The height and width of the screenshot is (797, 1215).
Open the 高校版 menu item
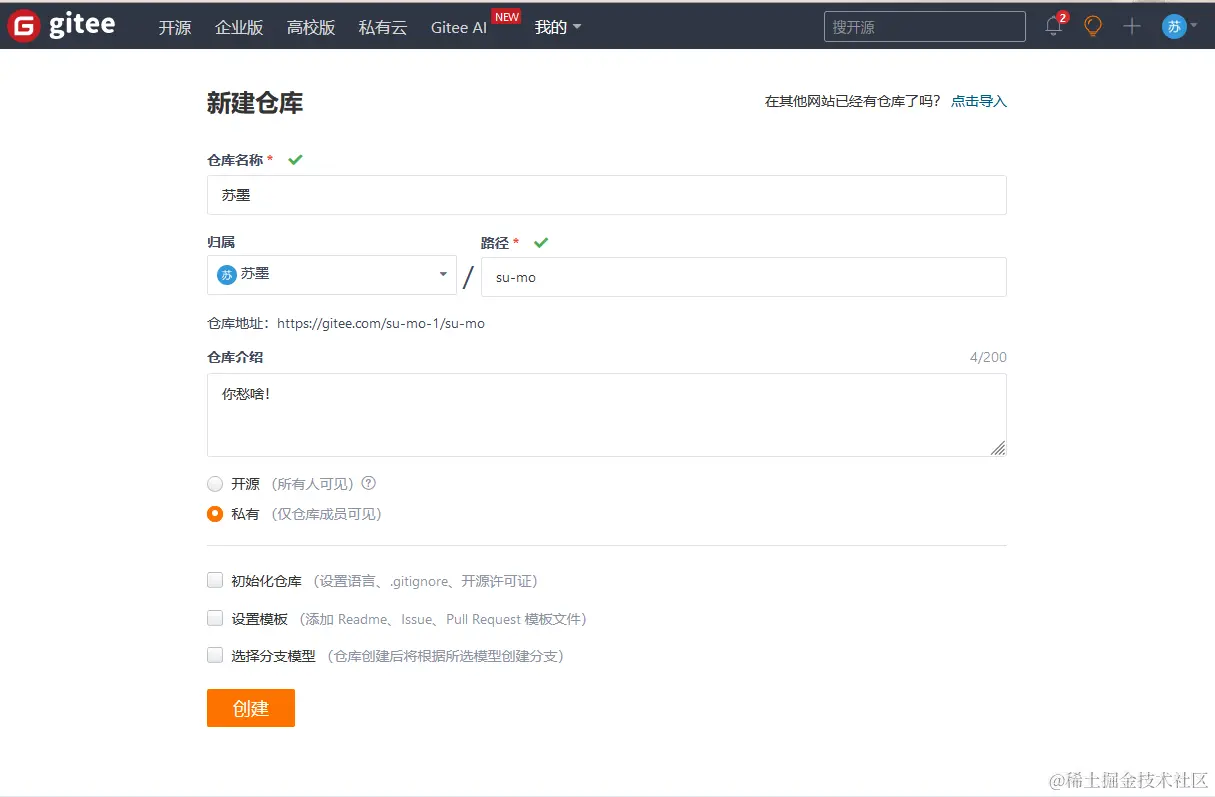(311, 27)
